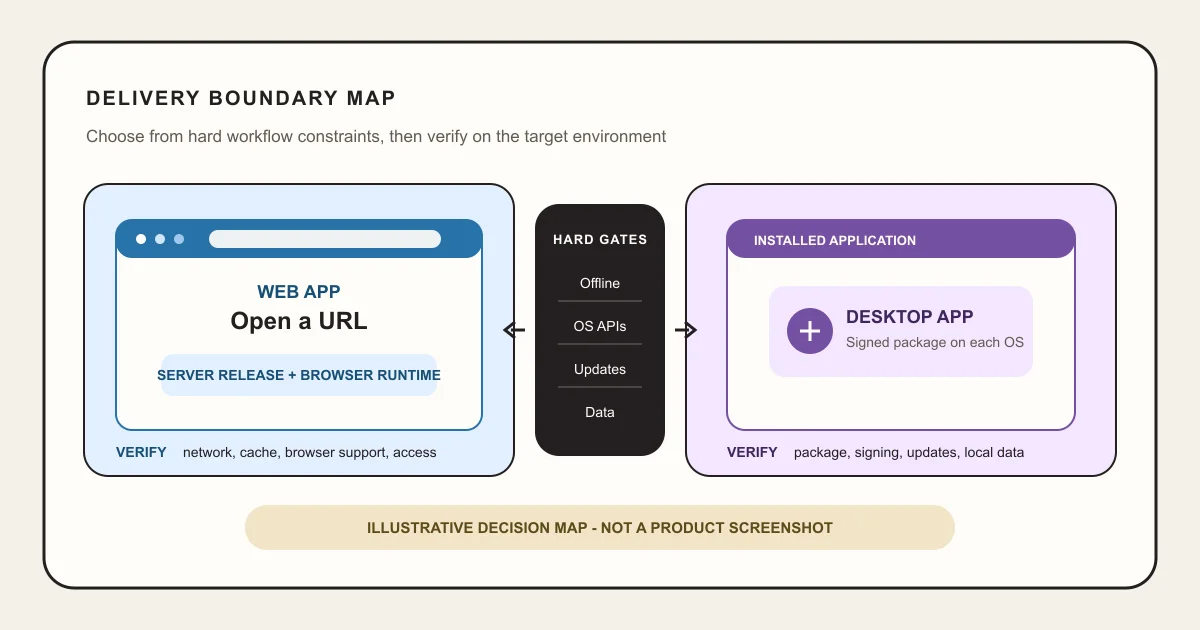This screenshot has height=630, width=1200.
Task: Select the OS APIs hard gate
Action: point(600,326)
